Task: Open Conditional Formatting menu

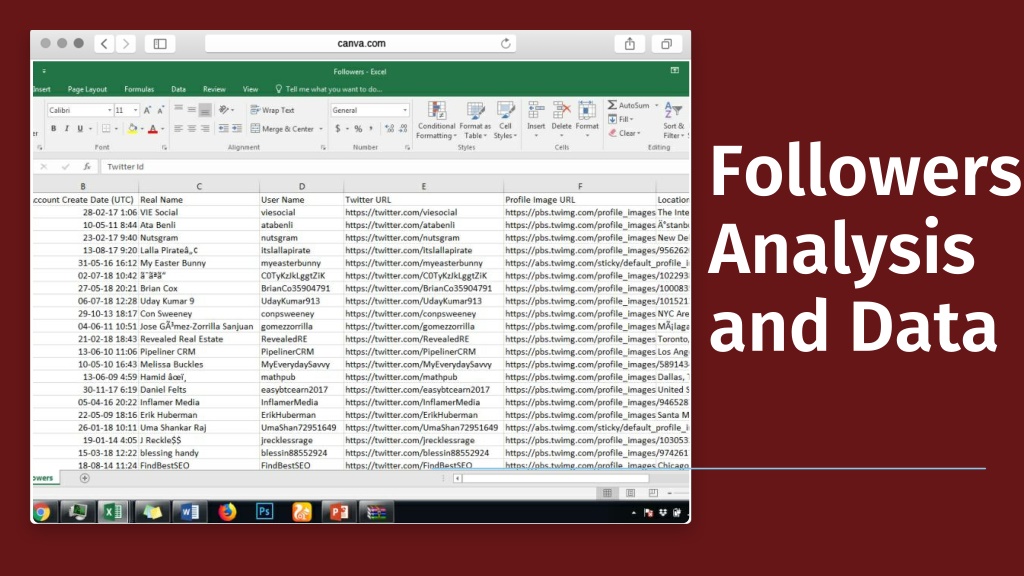Action: click(x=436, y=120)
